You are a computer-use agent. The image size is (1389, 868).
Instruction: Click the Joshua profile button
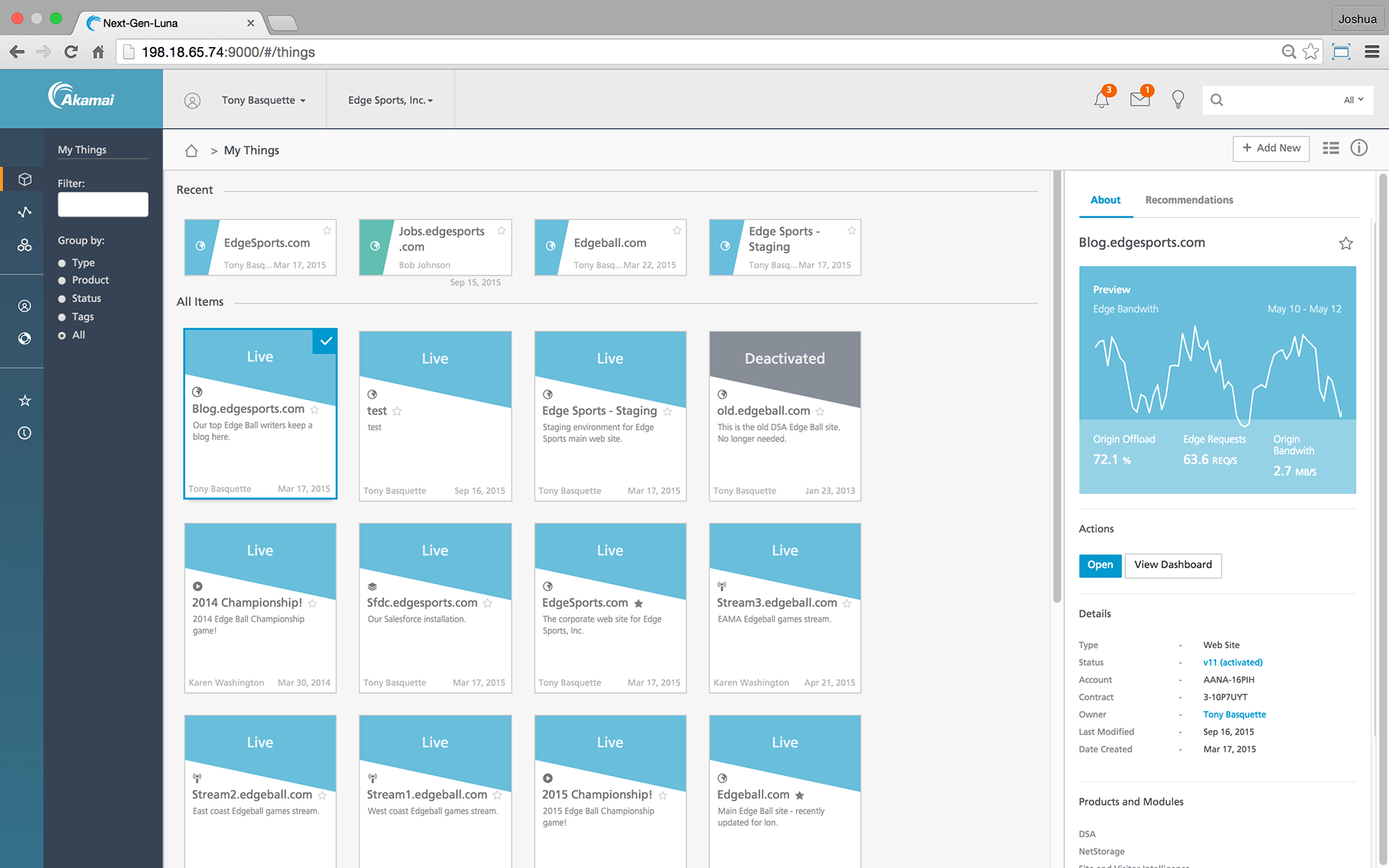1357,19
